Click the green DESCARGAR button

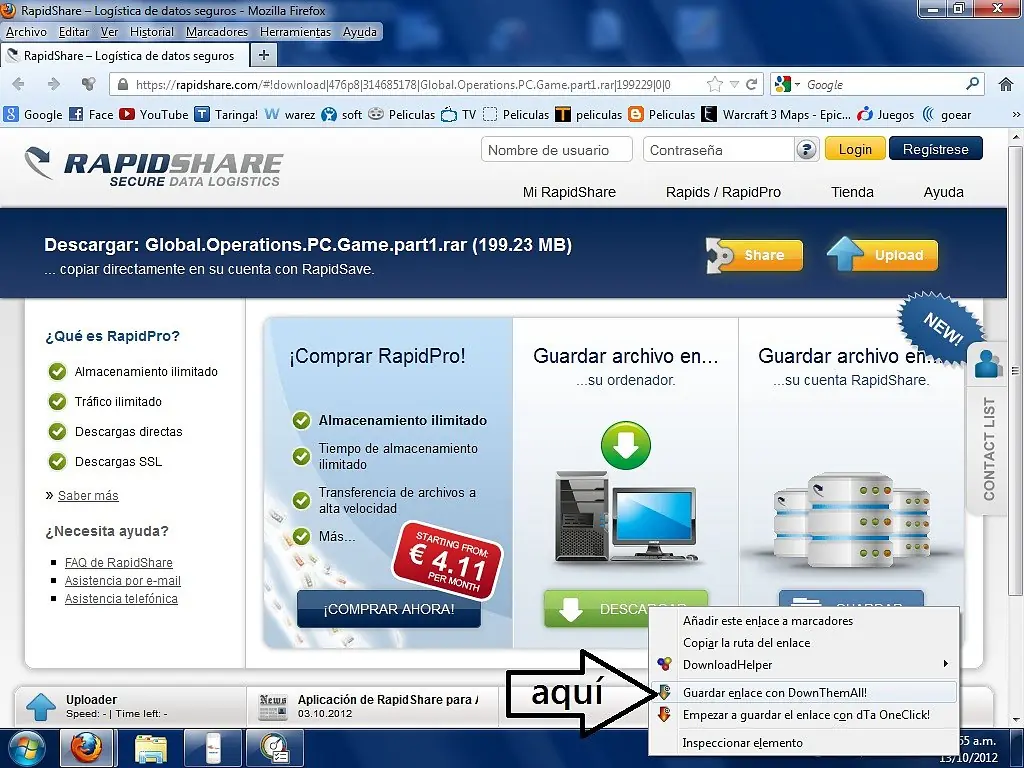(x=596, y=608)
